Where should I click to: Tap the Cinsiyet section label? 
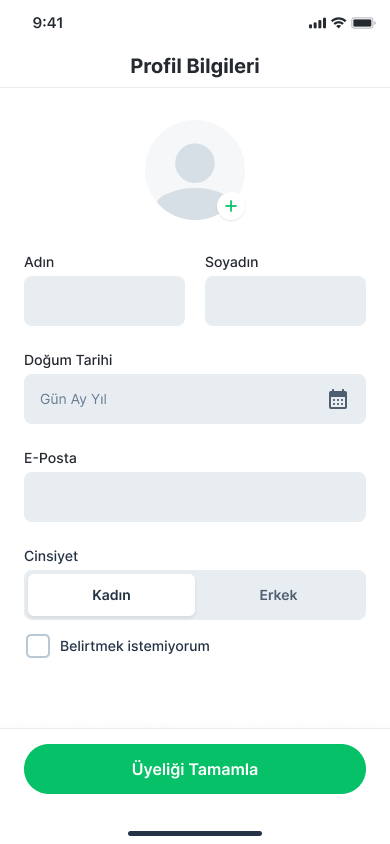click(51, 556)
